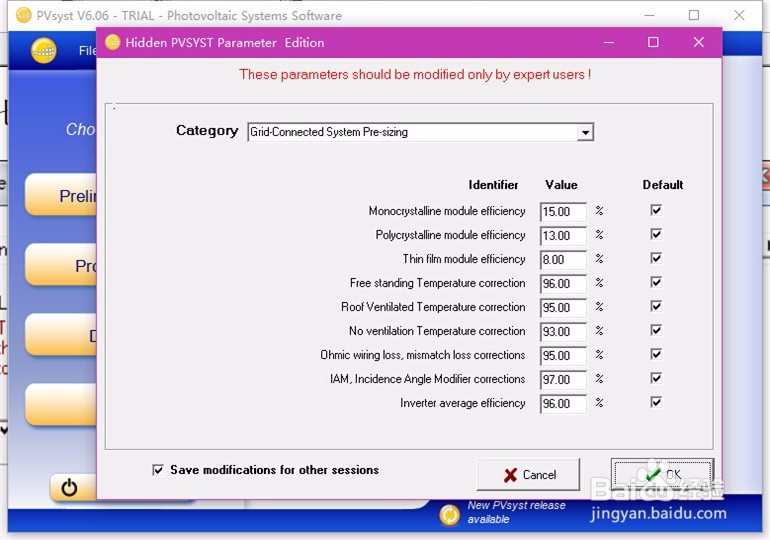Toggle Default checkbox for Roof Ventilated Temperature correction

click(656, 306)
